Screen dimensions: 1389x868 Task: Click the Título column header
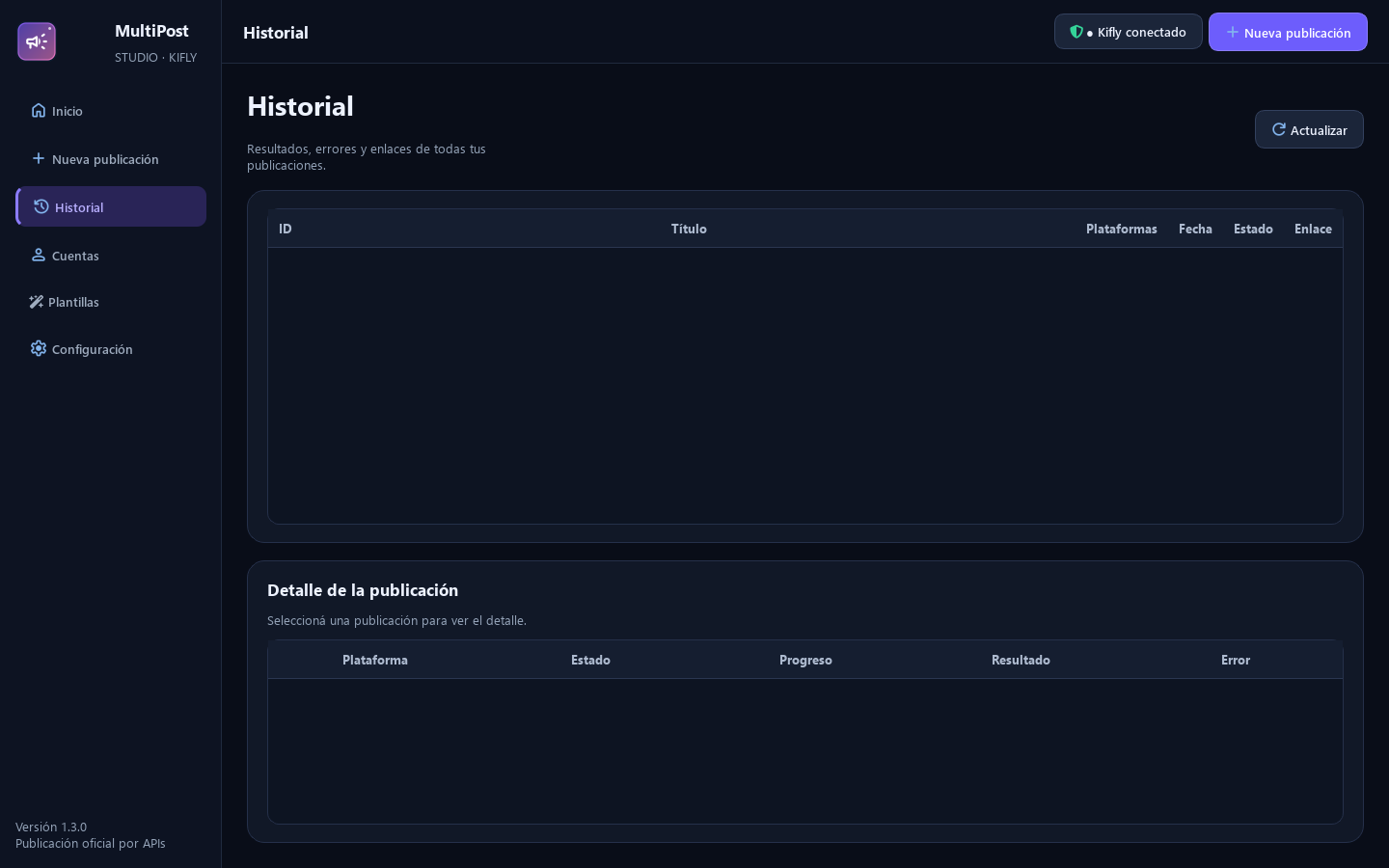tap(689, 229)
